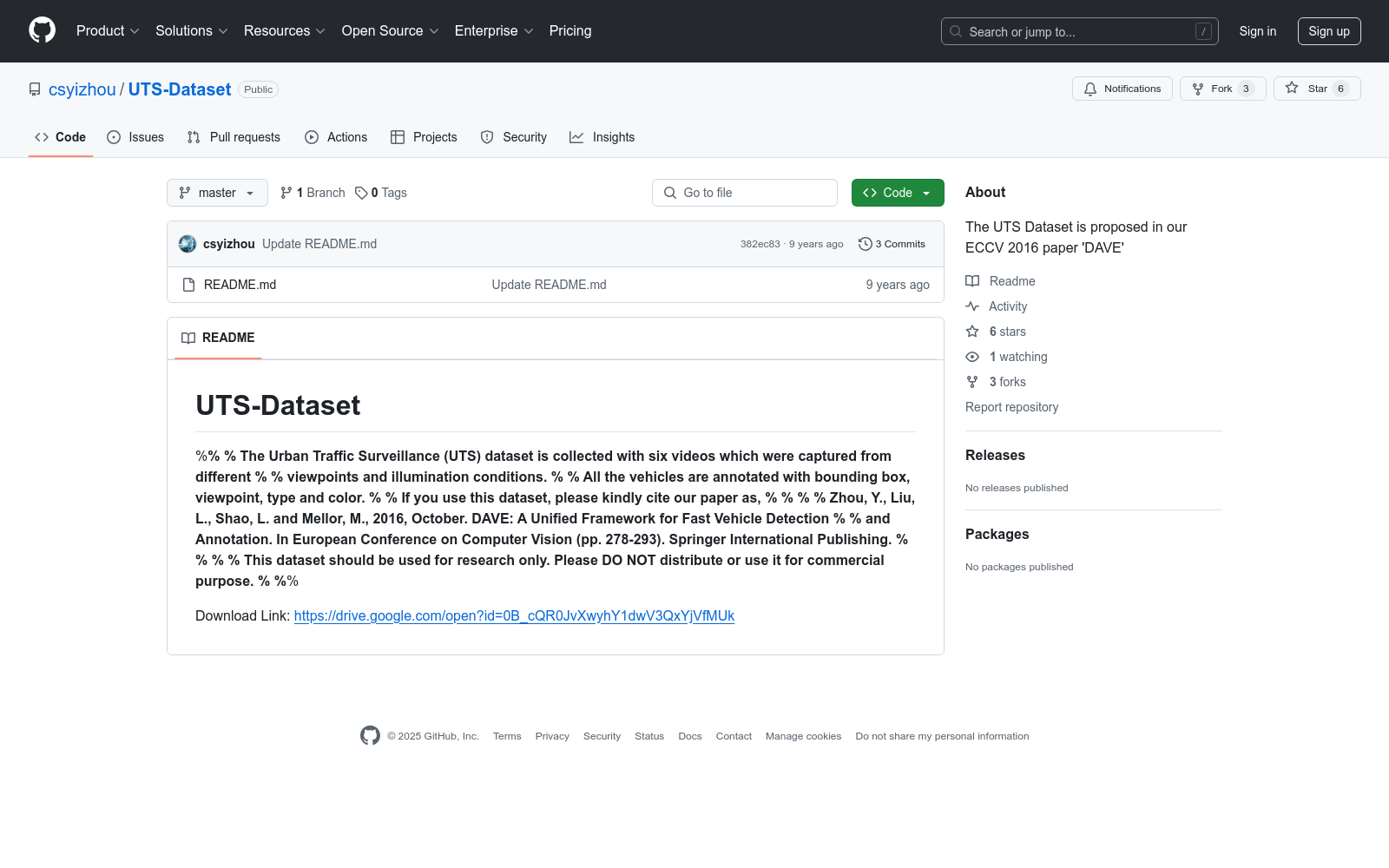Open the Enterprise dropdown
The image size is (1389, 868).
coord(494,30)
